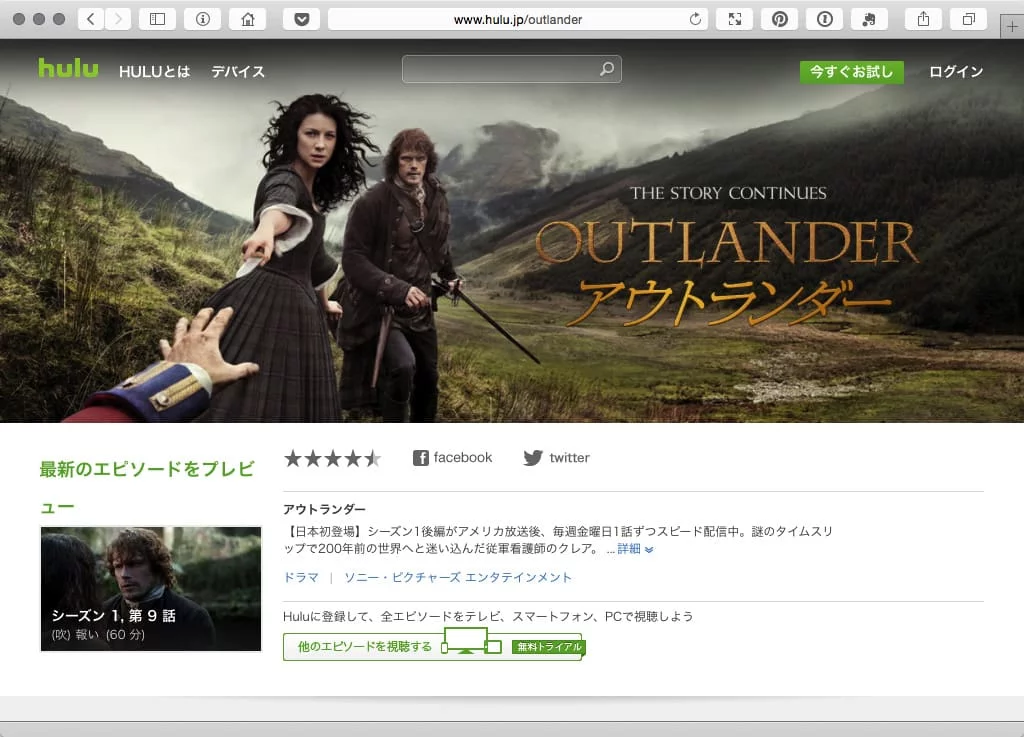Open 1Password toolbar extension

coord(825,19)
